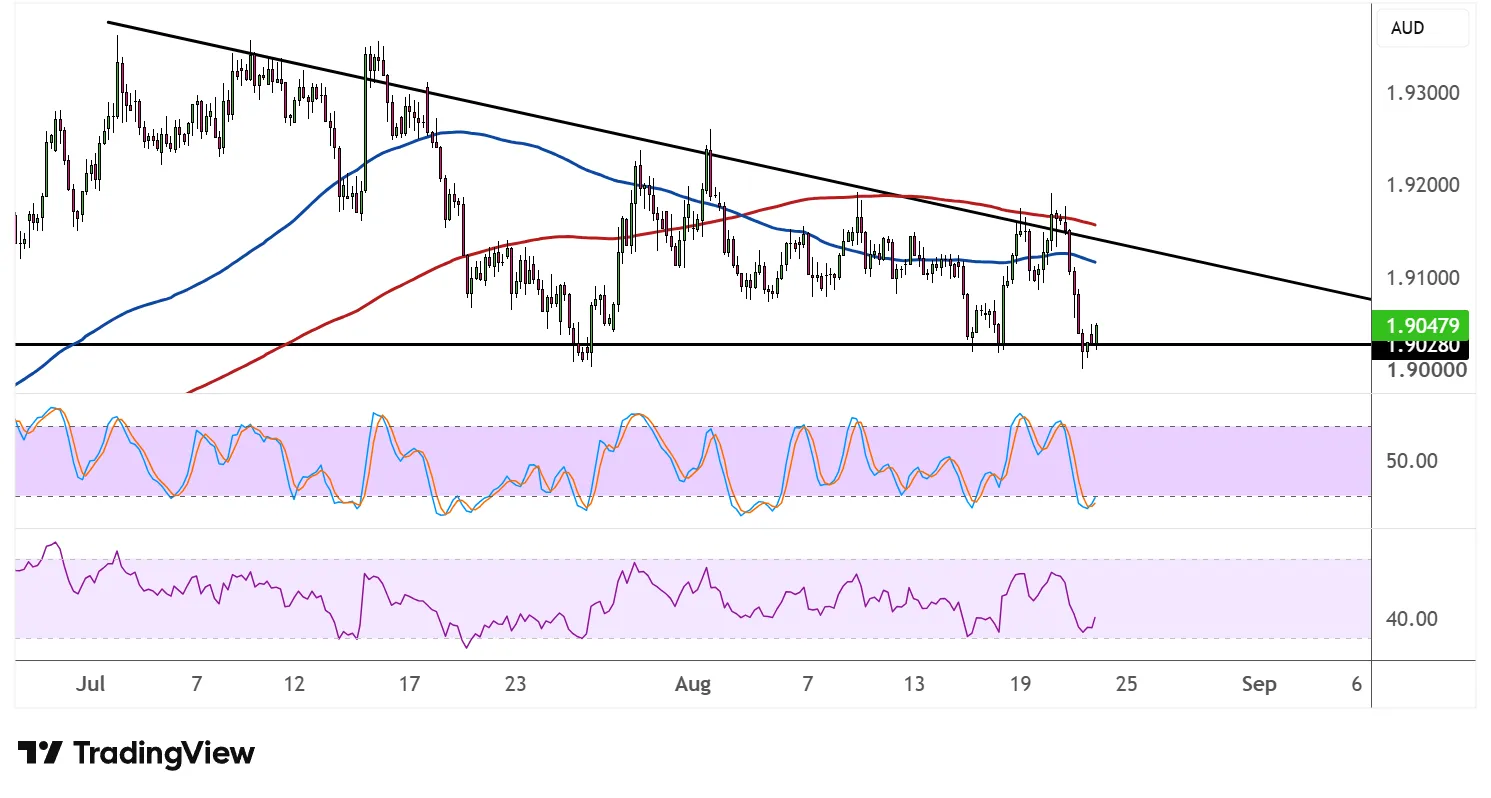Click the Sep date label on time axis
Image resolution: width=1491 pixels, height=798 pixels.
pos(1259,685)
